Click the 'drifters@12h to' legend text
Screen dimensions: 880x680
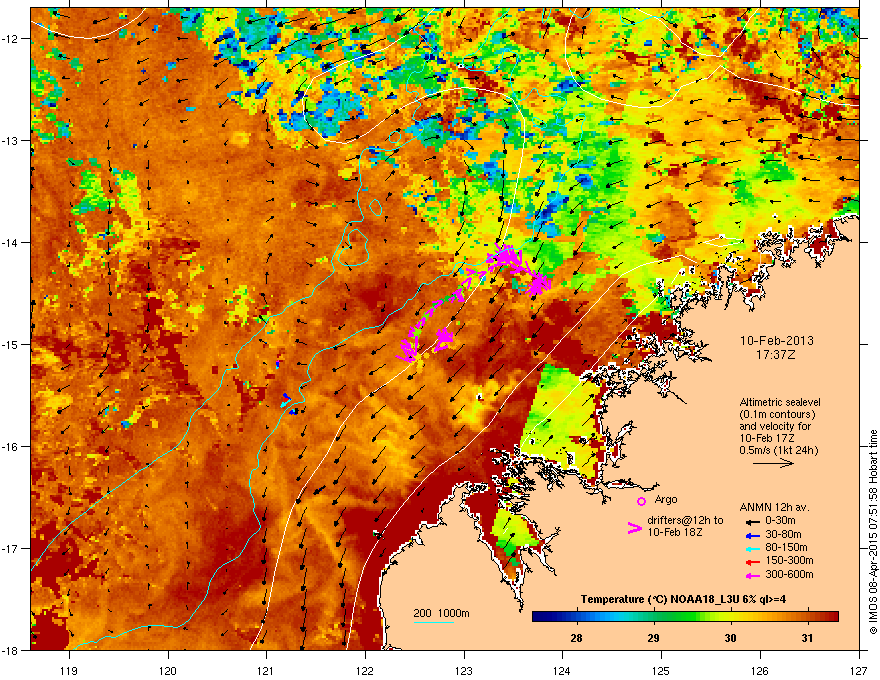coord(685,521)
